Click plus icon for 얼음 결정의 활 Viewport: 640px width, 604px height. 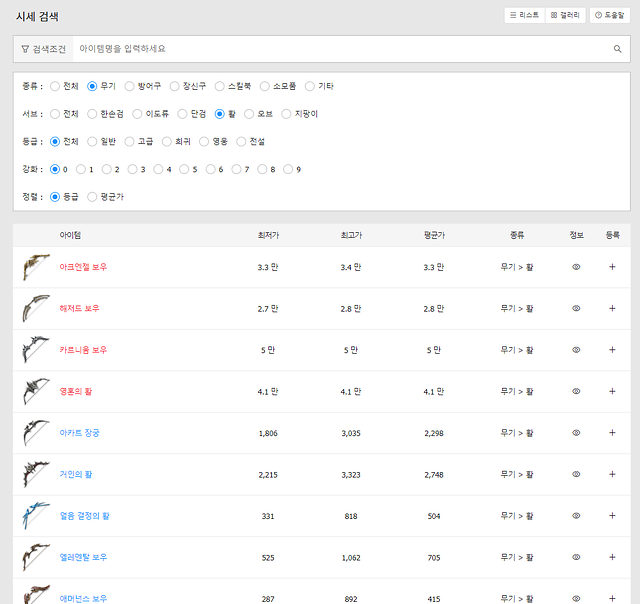pos(612,515)
